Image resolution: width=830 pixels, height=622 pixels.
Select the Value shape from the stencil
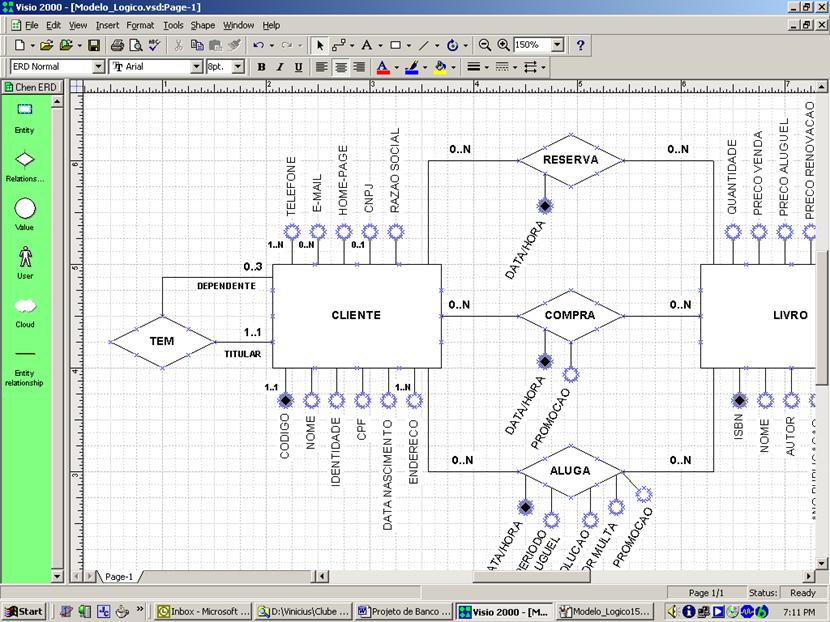[x=24, y=207]
